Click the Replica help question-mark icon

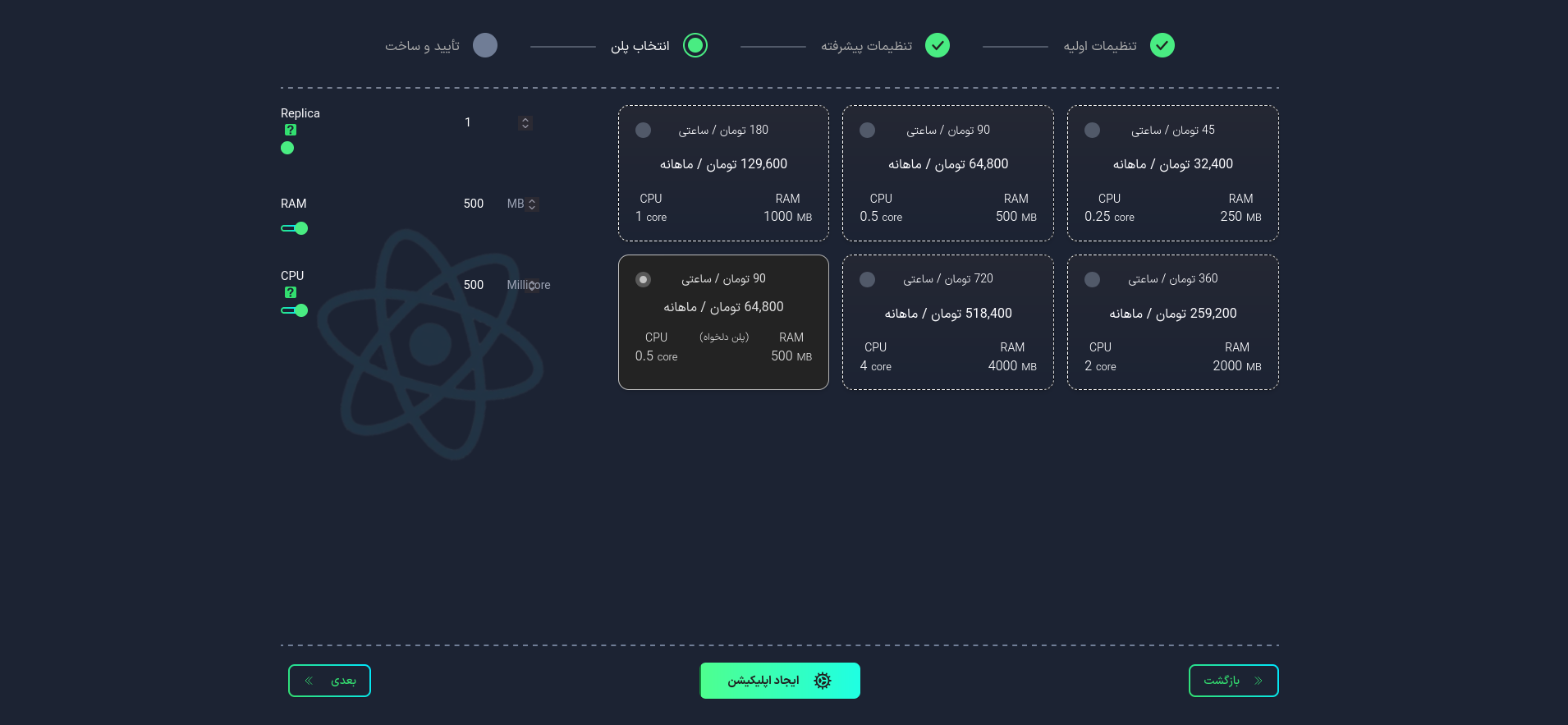[x=291, y=130]
